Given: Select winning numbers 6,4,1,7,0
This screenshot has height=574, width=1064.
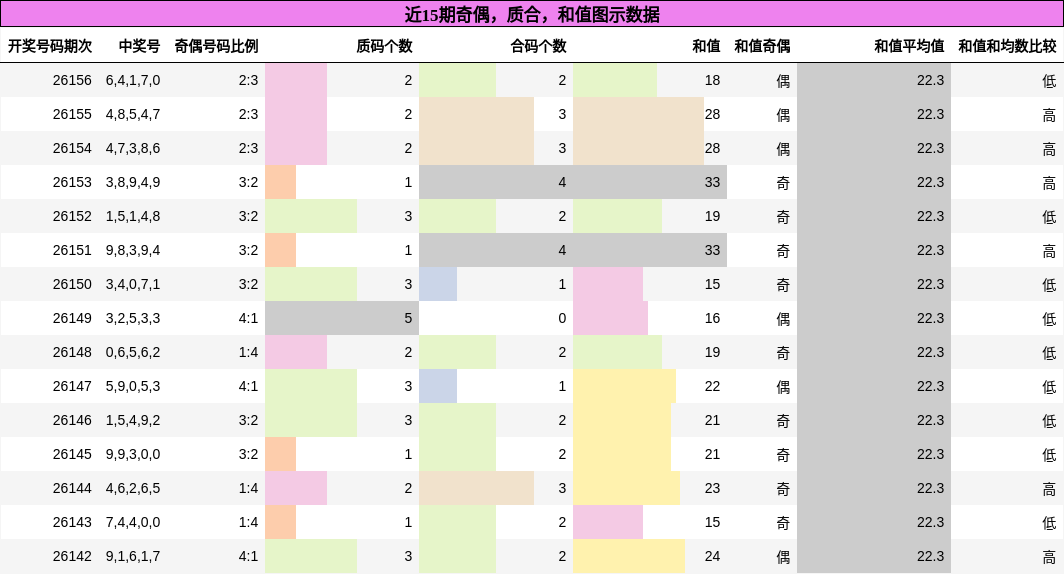Looking at the screenshot, I should (133, 80).
